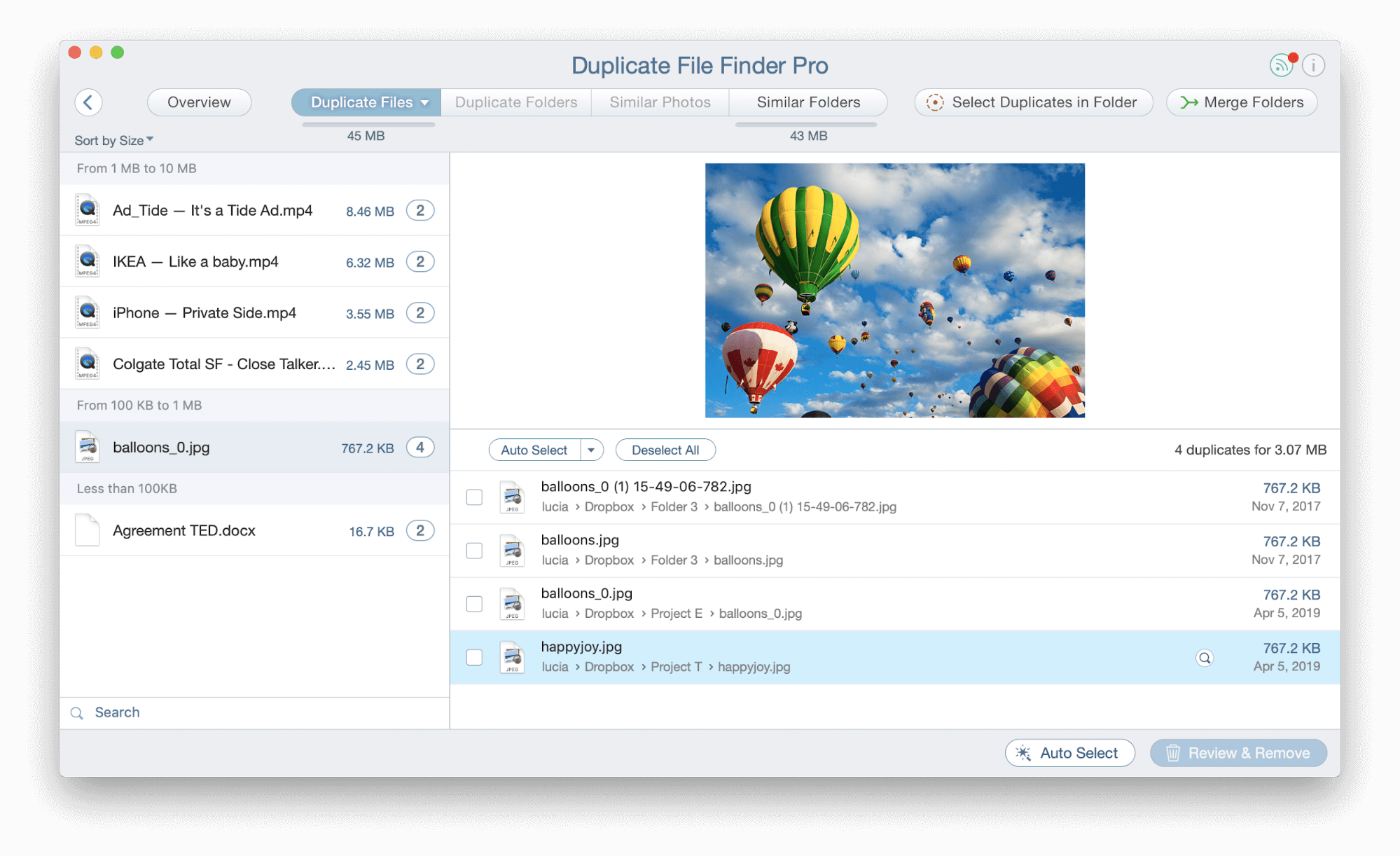The width and height of the screenshot is (1400, 856).
Task: Click the back navigation arrow icon
Action: (89, 101)
